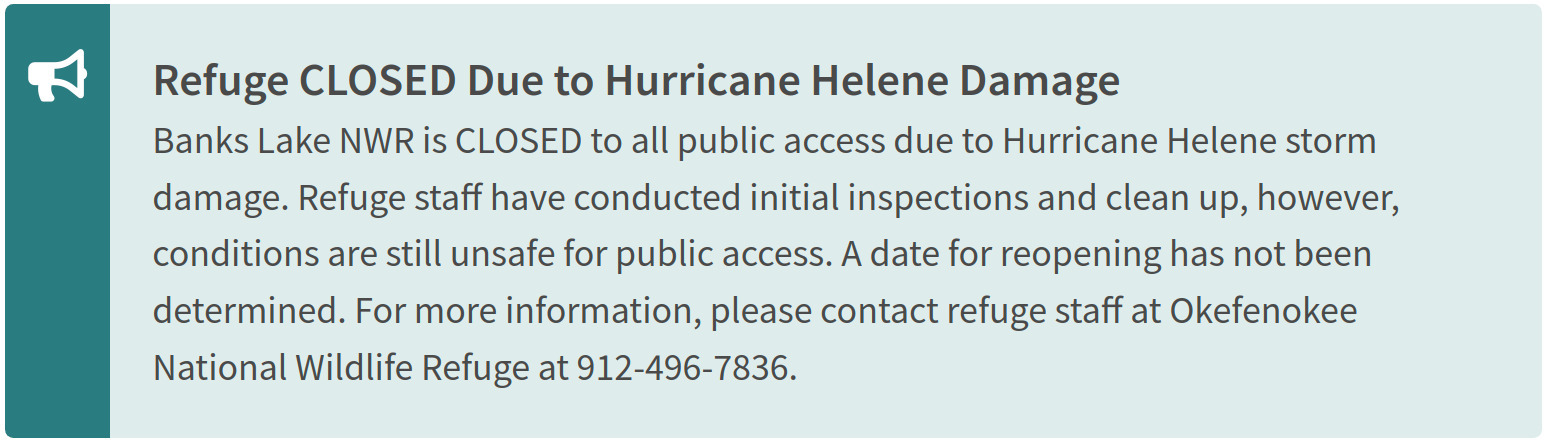This screenshot has width=1550, height=445.
Task: Click the megaphone announcement icon
Action: 57,77
